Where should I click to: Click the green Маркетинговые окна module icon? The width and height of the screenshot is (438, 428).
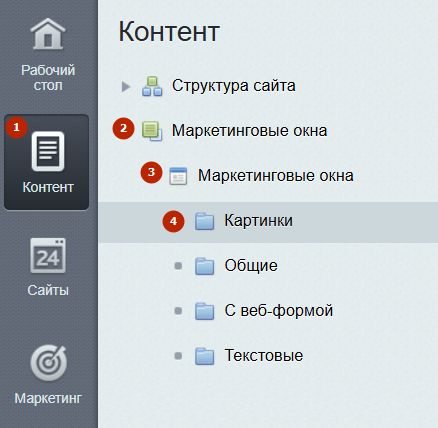click(152, 131)
